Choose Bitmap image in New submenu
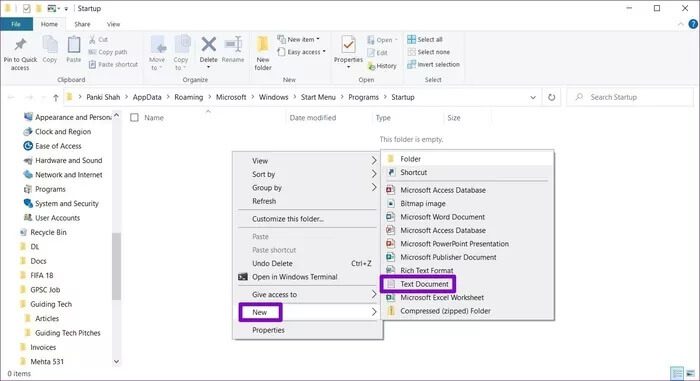Viewport: 700px width, 381px height. tap(467, 204)
